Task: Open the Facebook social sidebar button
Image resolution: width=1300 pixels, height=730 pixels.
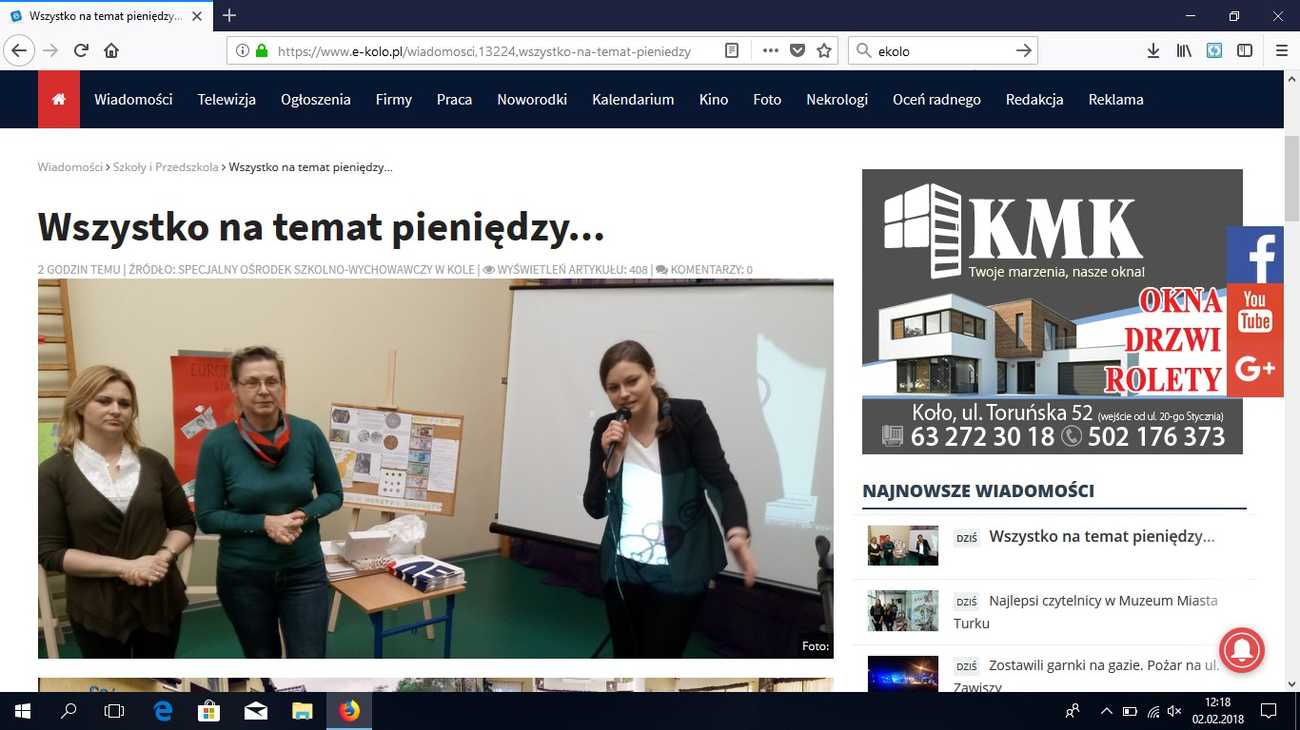Action: click(x=1255, y=255)
